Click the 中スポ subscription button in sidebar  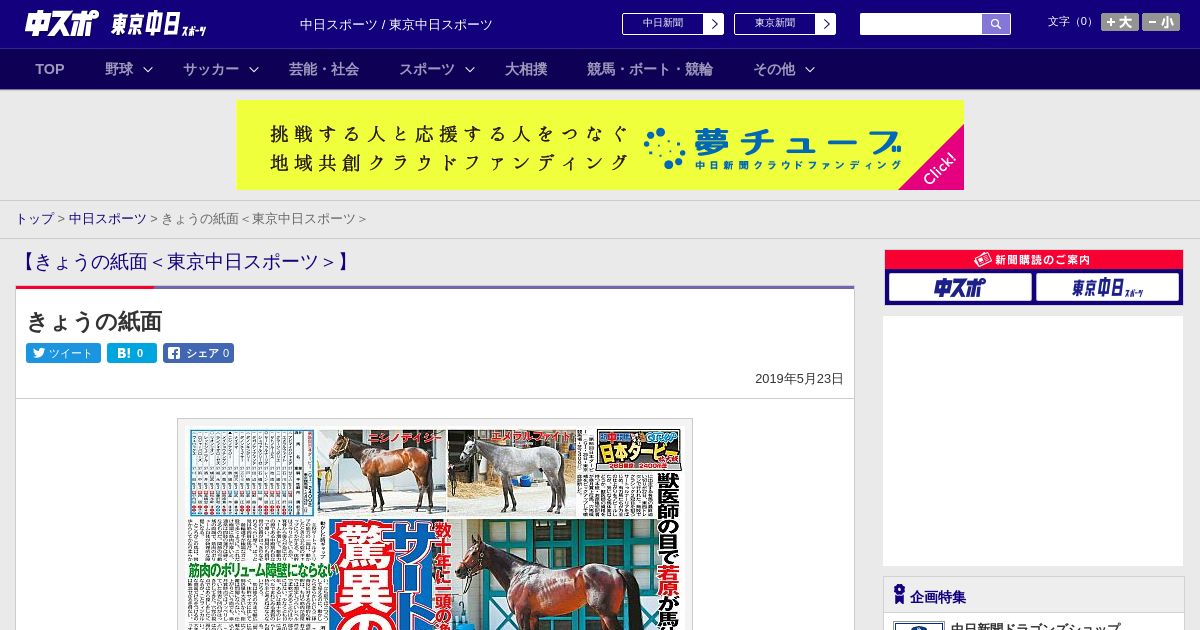[960, 288]
